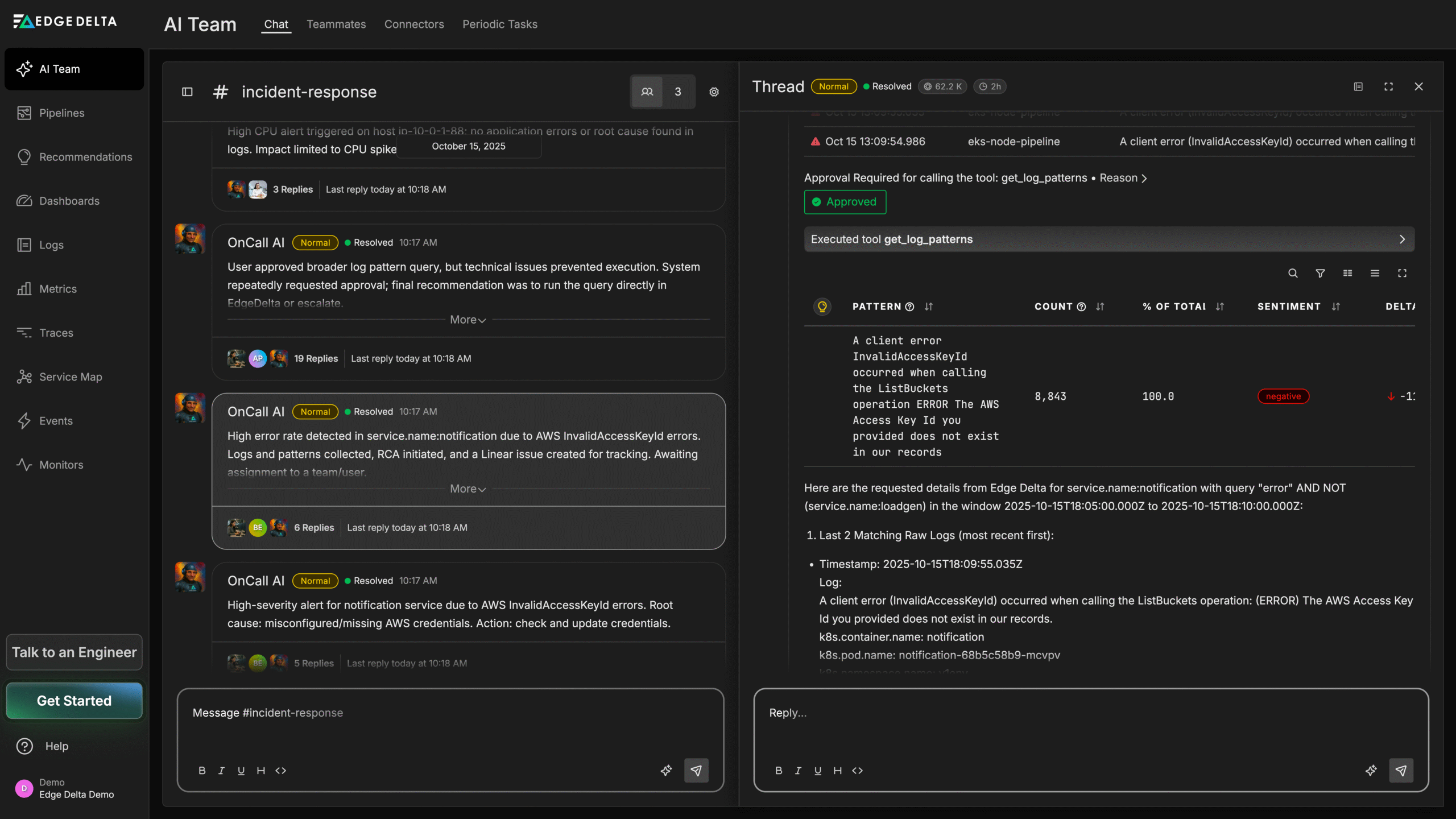This screenshot has width=1456, height=819.
Task: Open the Periodic Tasks tab
Action: (499, 24)
